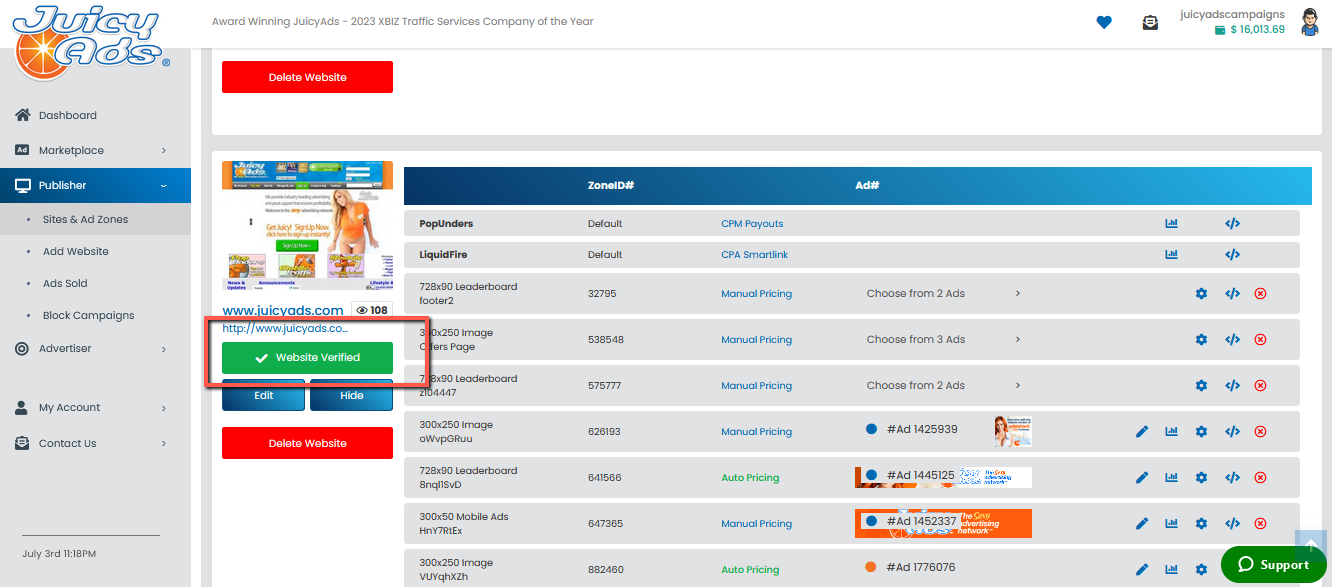The height and width of the screenshot is (587, 1332).
Task: Toggle the eye views badge showing 108
Action: coord(372,311)
